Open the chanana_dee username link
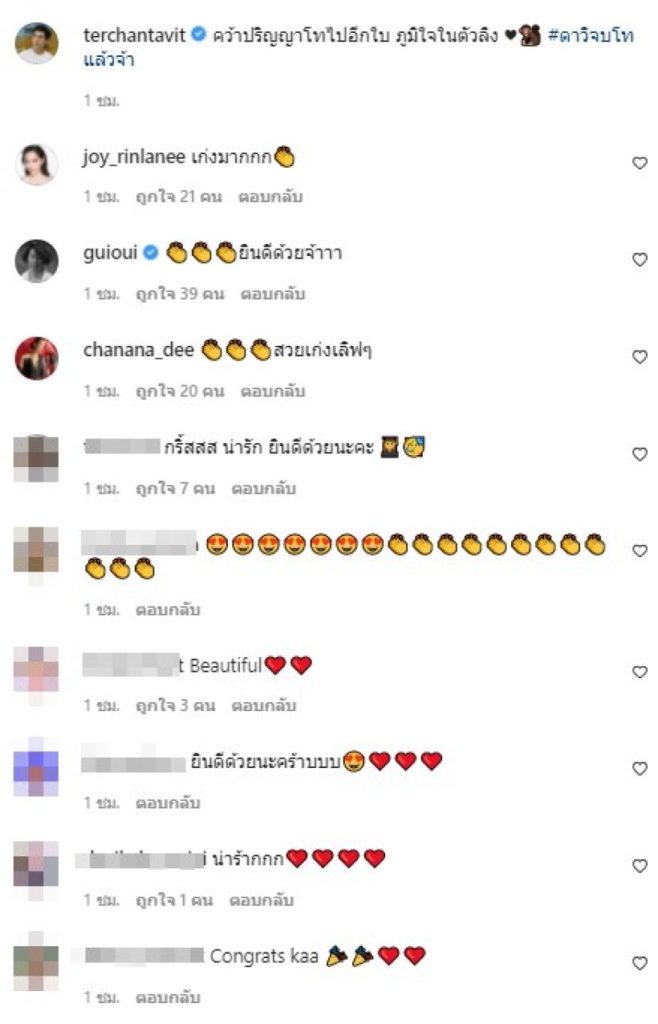This screenshot has width=658, height=1024. tap(138, 350)
